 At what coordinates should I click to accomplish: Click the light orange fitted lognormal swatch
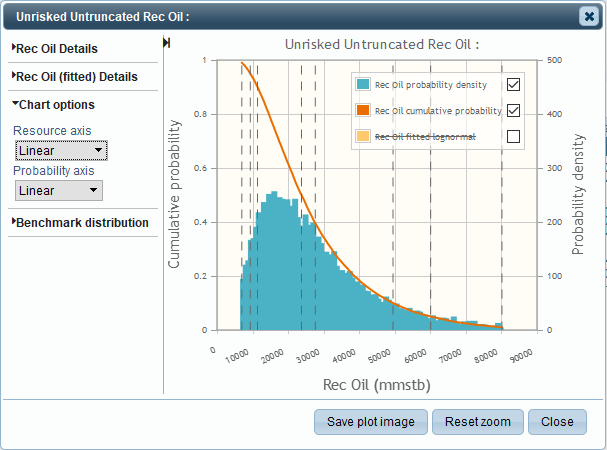(364, 138)
